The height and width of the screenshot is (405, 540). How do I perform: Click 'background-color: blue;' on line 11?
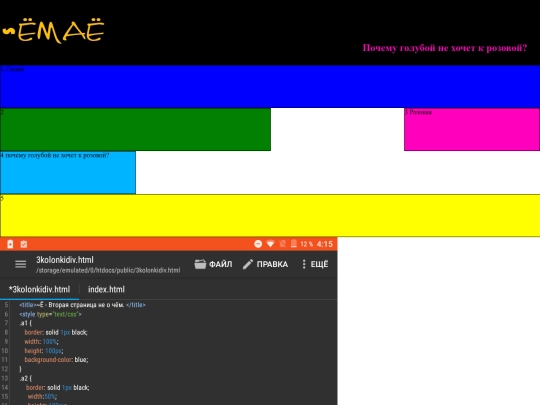(x=56, y=360)
